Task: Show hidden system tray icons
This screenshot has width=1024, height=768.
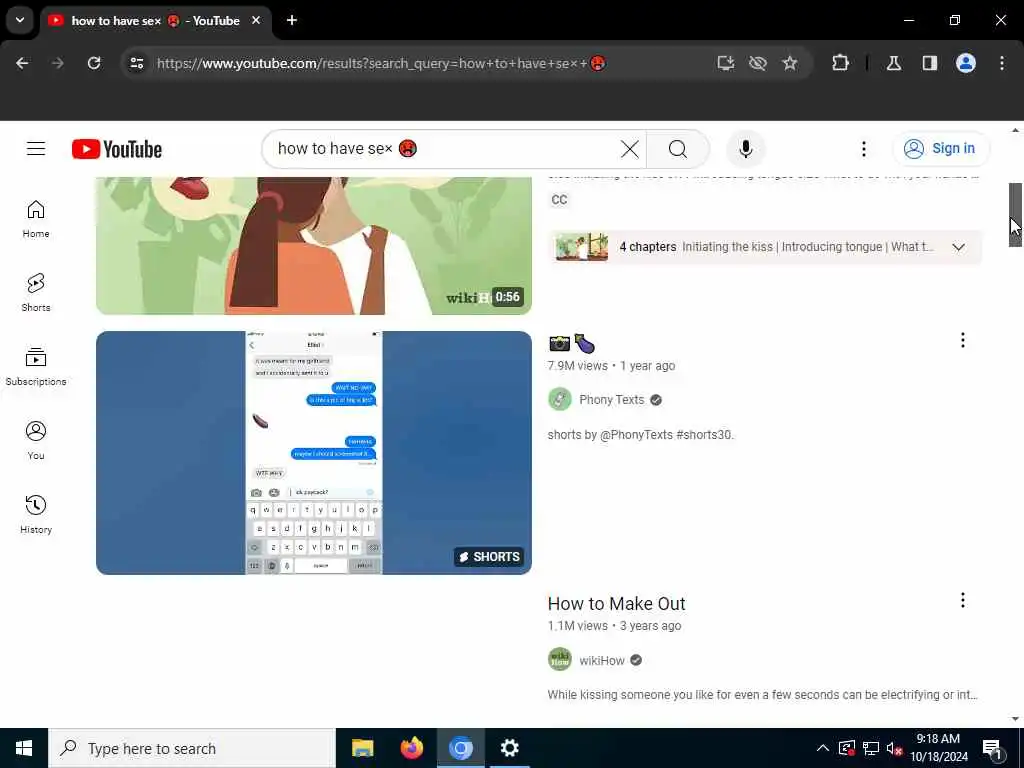Action: click(823, 748)
